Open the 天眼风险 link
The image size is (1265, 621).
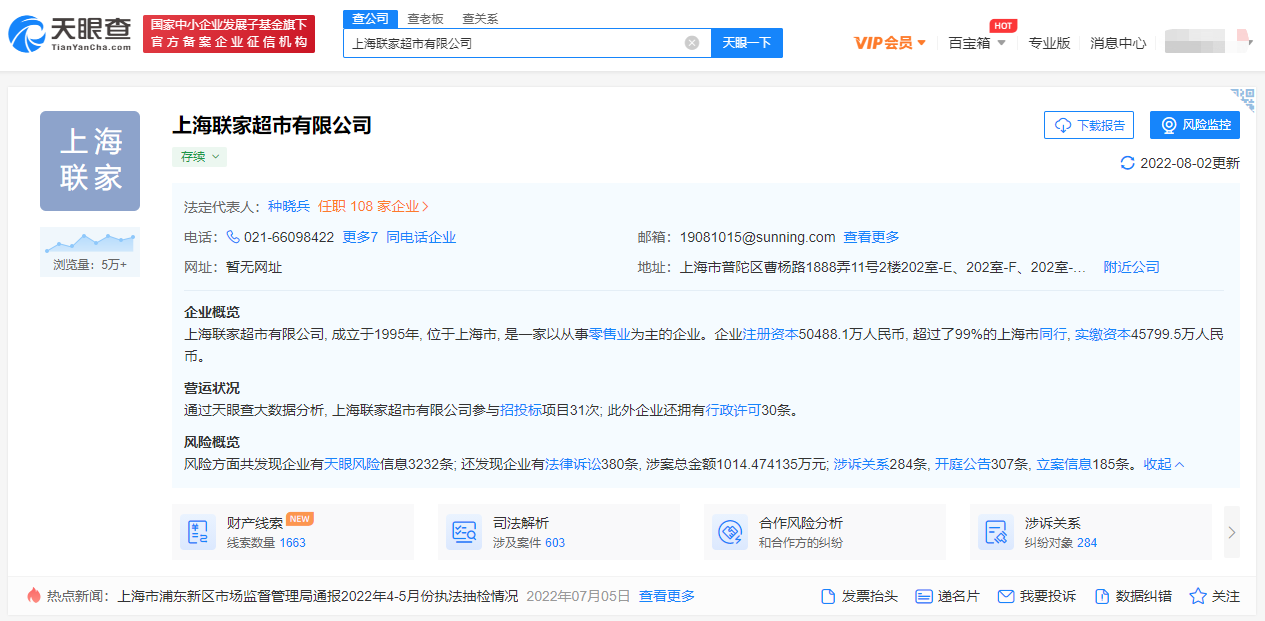click(352, 464)
